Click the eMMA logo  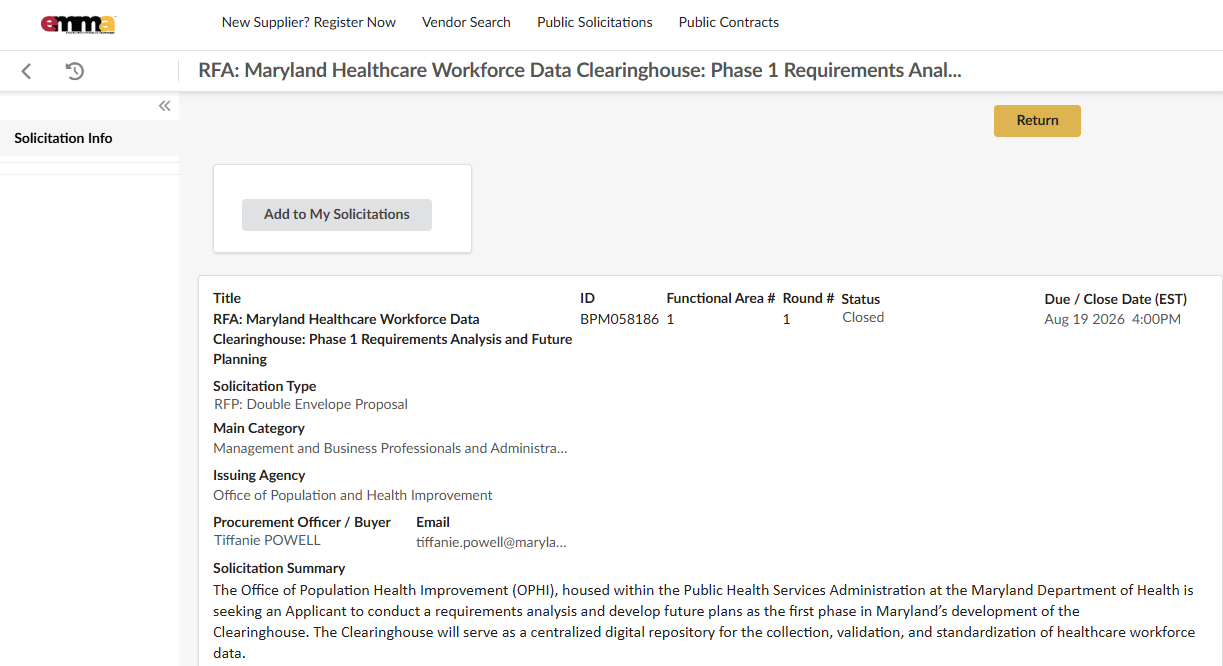tap(78, 24)
